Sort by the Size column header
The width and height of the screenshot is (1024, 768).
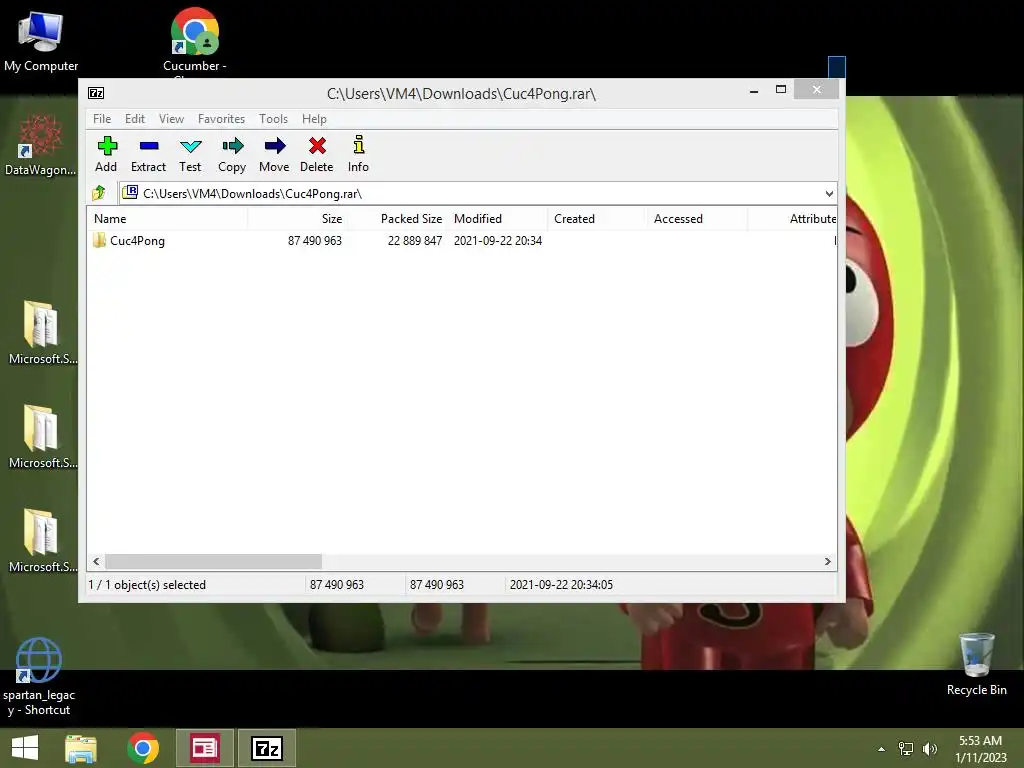coord(297,219)
